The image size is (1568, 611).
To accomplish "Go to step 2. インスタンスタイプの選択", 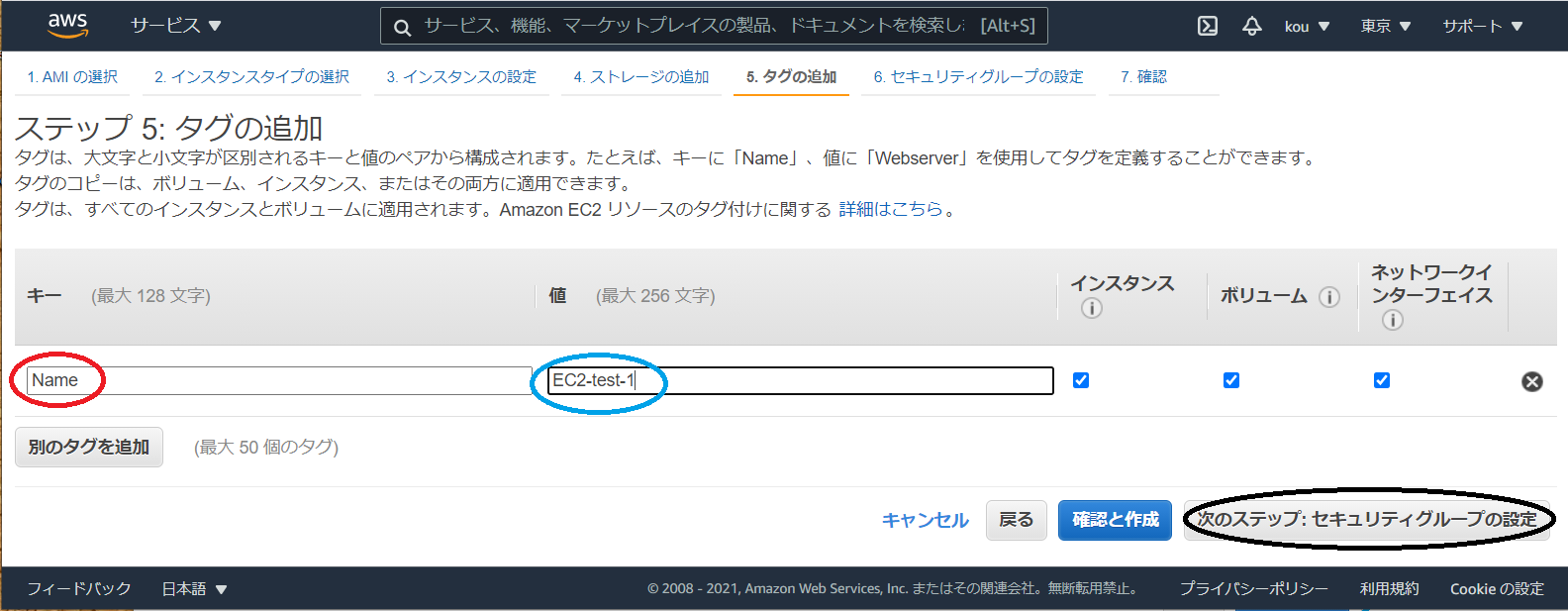I will point(251,76).
